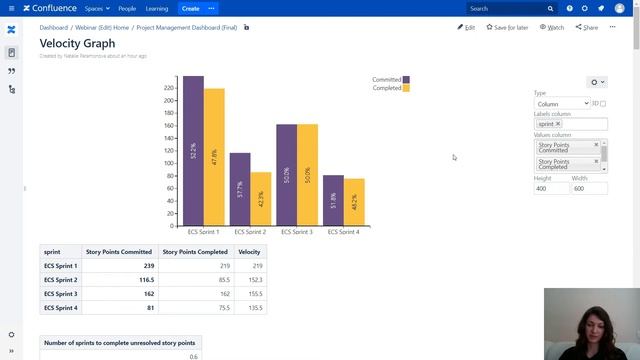Open the Pages icon in sidebar
The width and height of the screenshot is (640, 360).
click(x=11, y=52)
